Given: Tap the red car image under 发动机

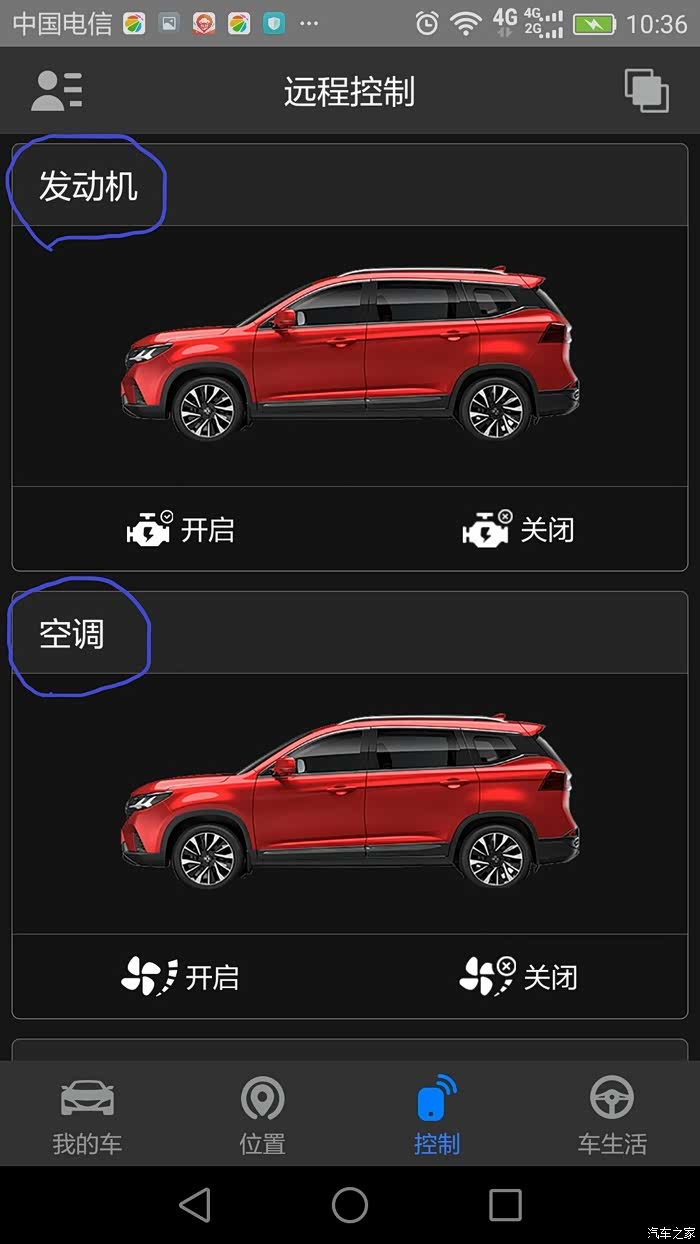Looking at the screenshot, I should [x=350, y=355].
